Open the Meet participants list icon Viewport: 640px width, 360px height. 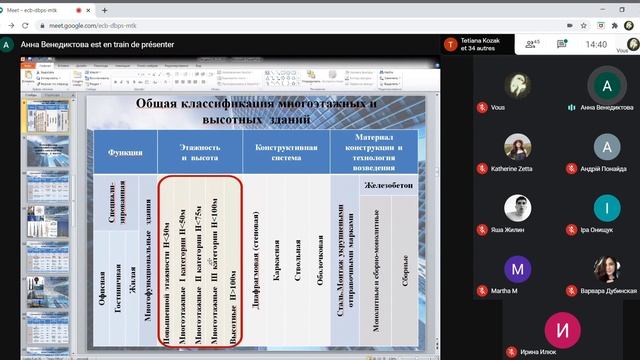pyautogui.click(x=532, y=44)
